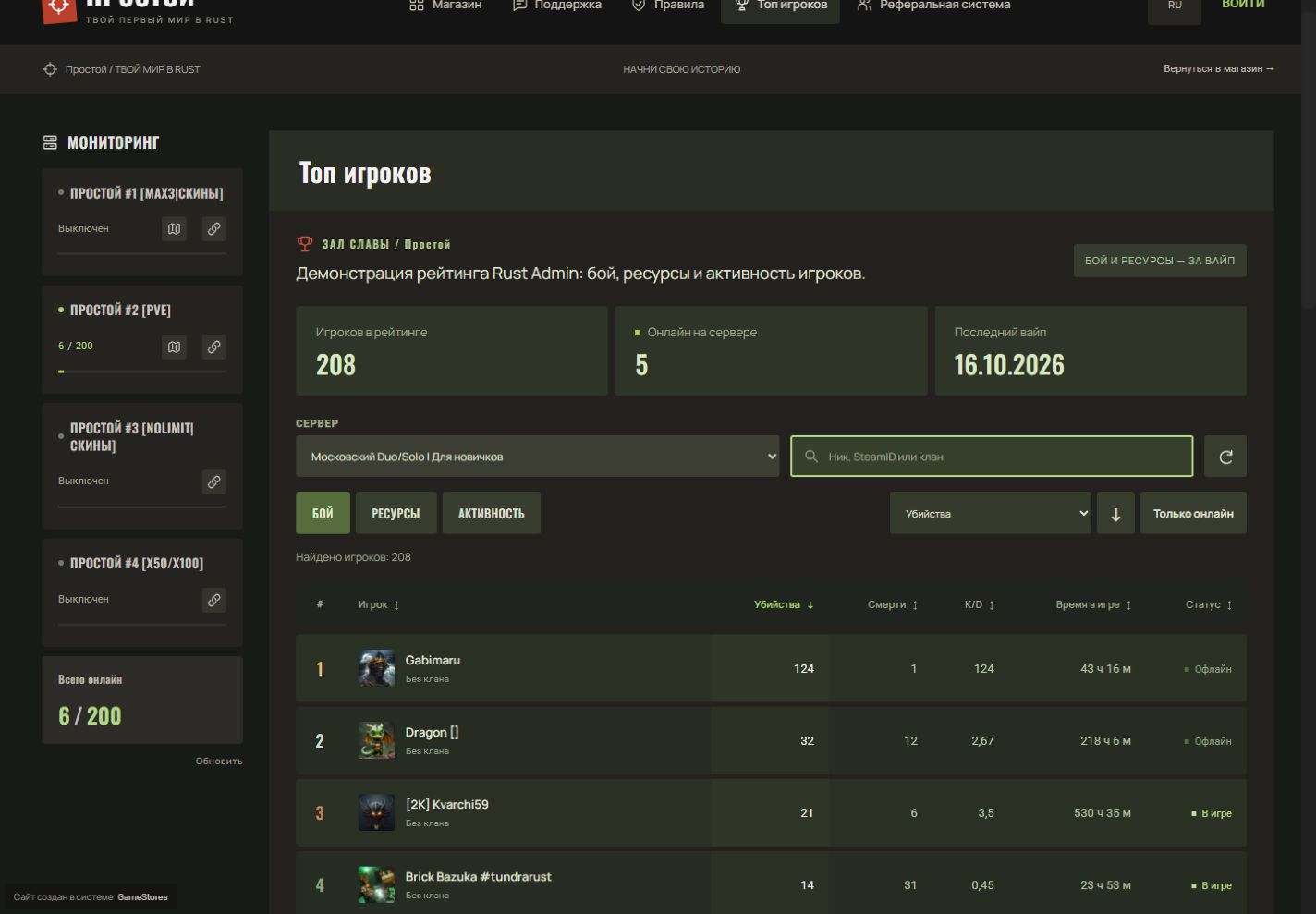Viewport: 1316px width, 914px height.
Task: Click the refresh icon next to search
Action: (x=1225, y=457)
